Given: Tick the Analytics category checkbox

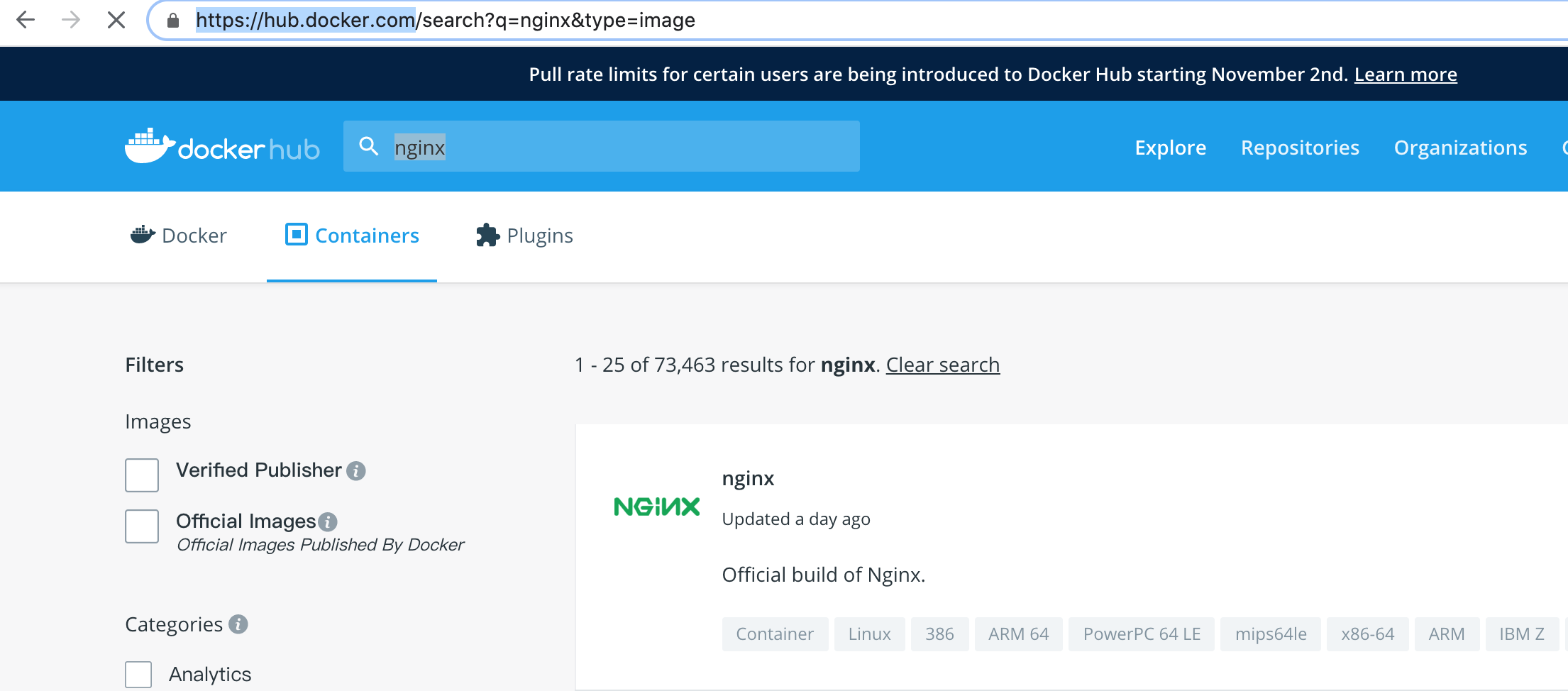Looking at the screenshot, I should click(x=138, y=675).
